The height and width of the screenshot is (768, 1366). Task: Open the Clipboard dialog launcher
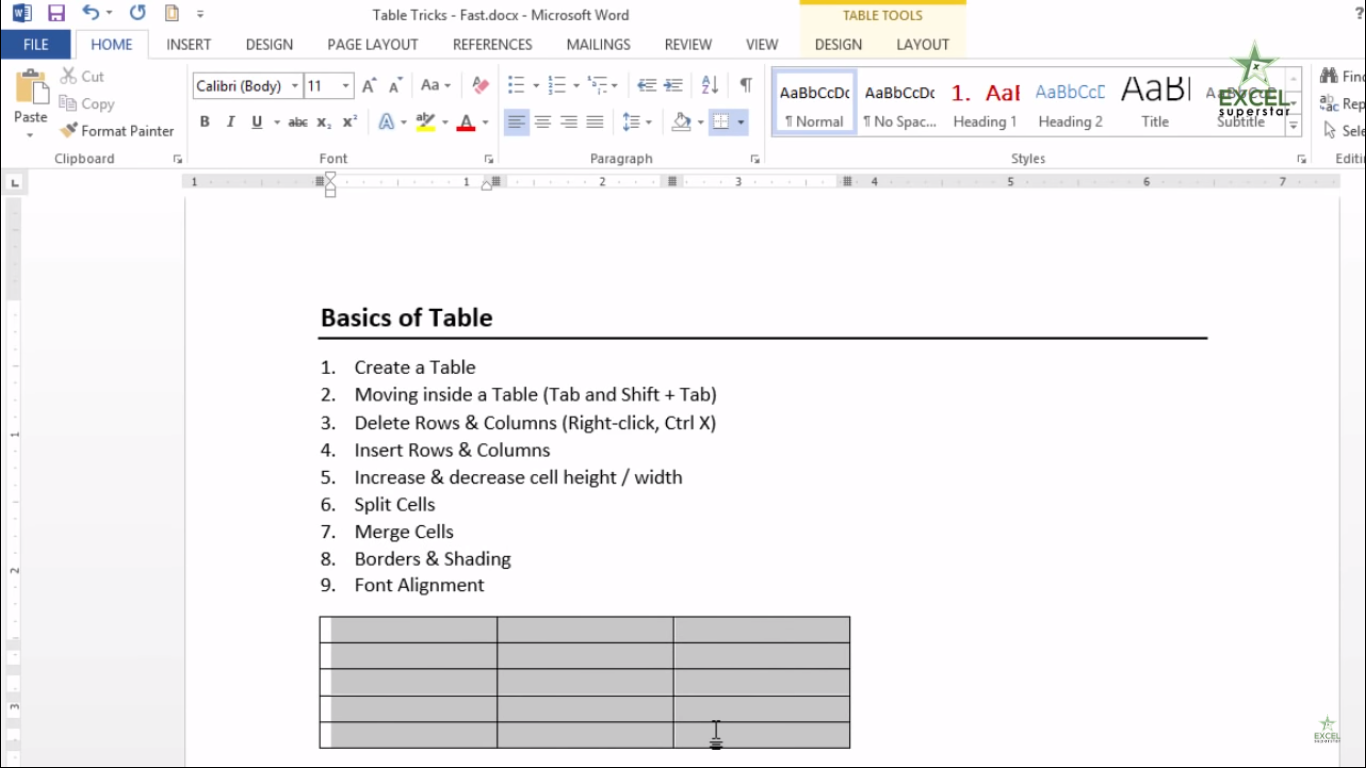pyautogui.click(x=177, y=159)
